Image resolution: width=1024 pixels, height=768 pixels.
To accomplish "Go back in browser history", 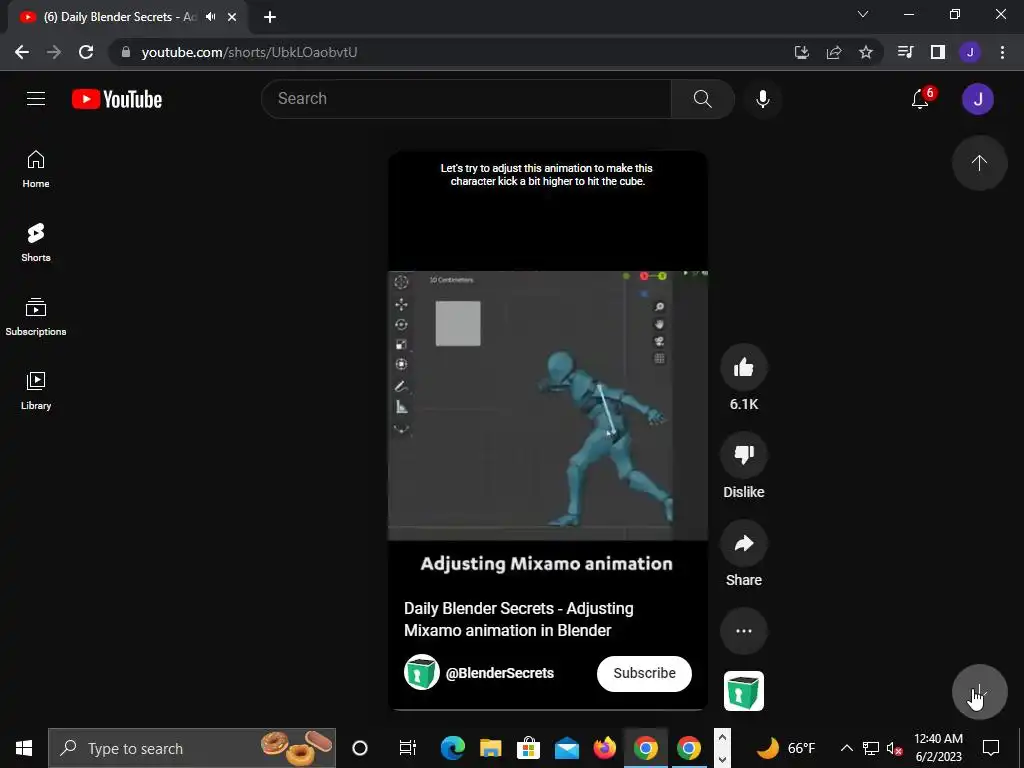I will [22, 52].
